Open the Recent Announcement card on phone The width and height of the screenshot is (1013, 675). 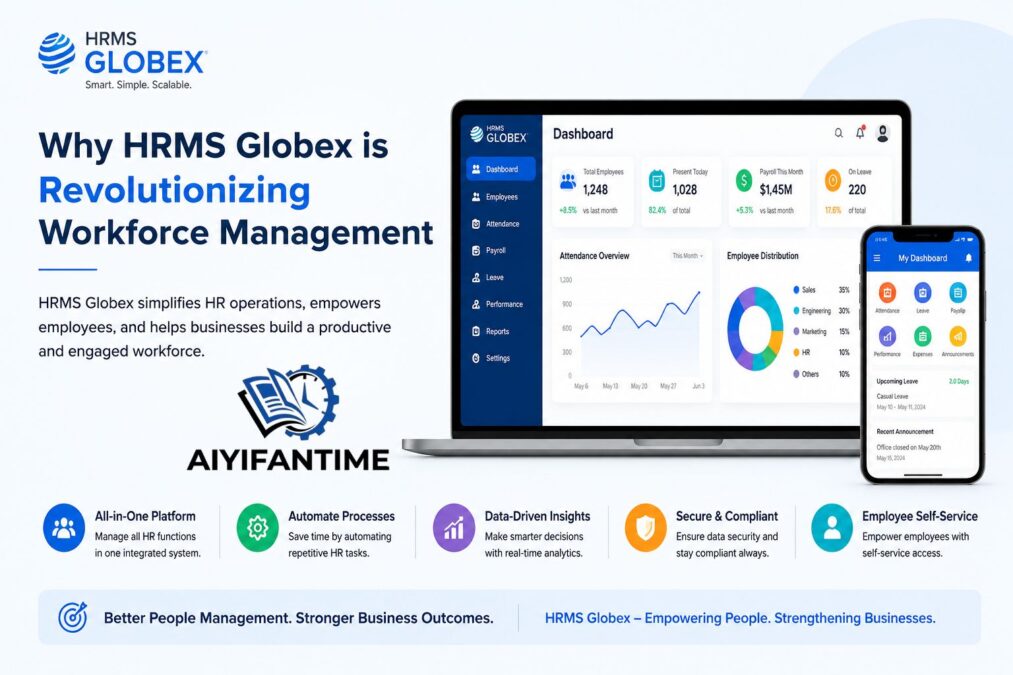(923, 444)
